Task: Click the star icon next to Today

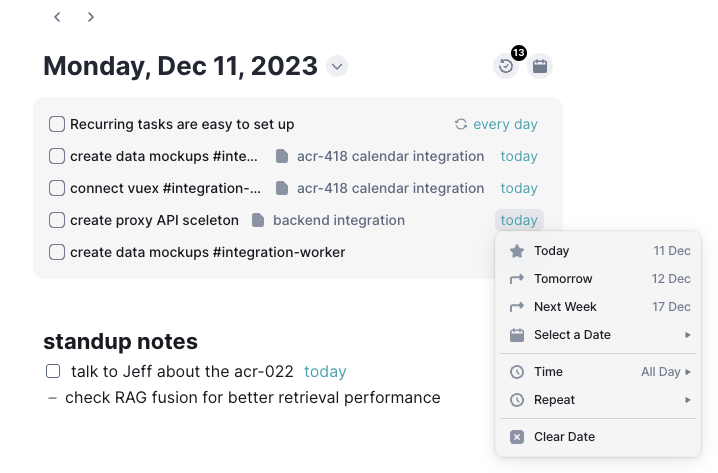Action: 517,251
